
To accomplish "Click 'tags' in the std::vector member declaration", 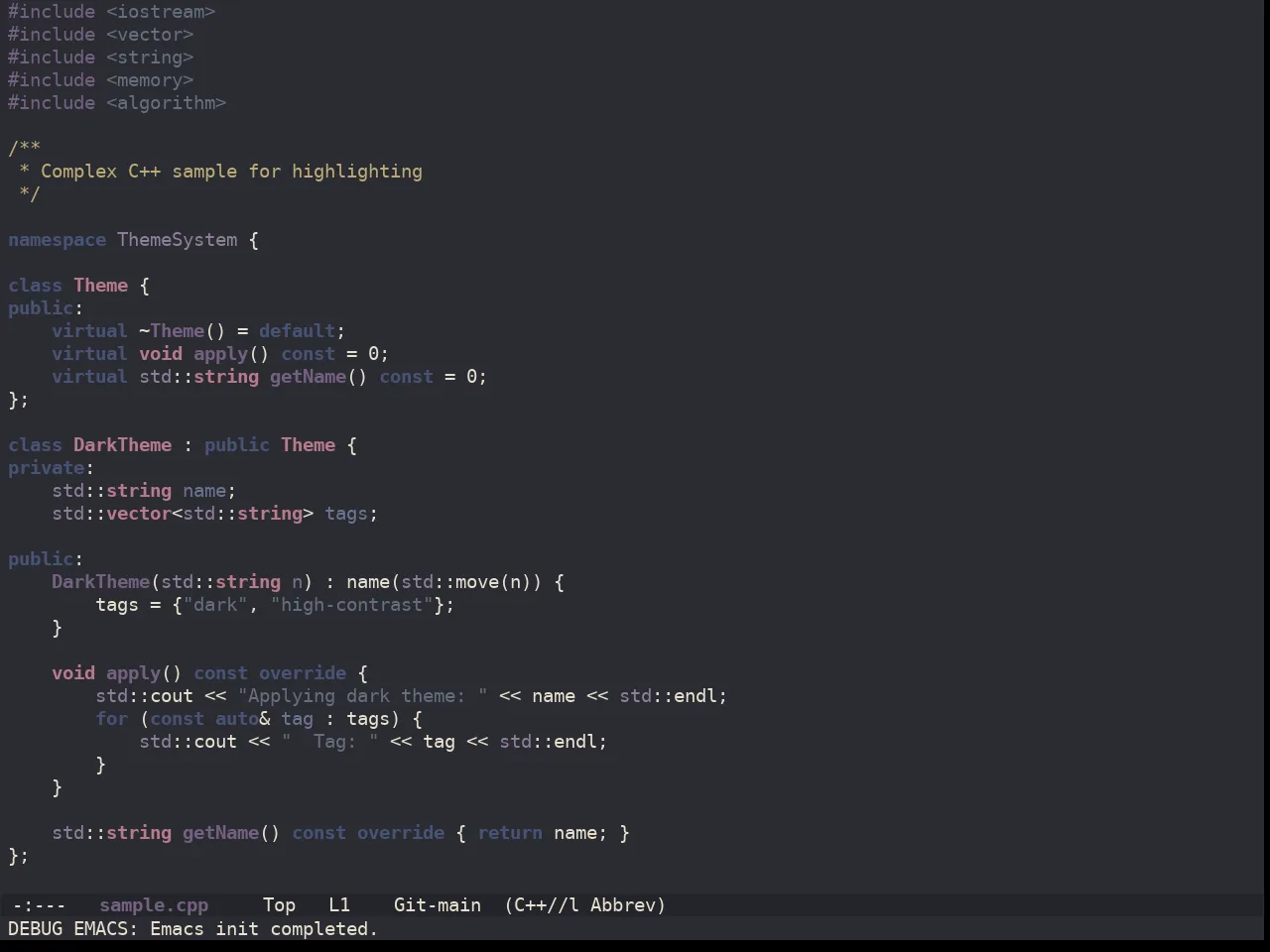I will pyautogui.click(x=346, y=514).
